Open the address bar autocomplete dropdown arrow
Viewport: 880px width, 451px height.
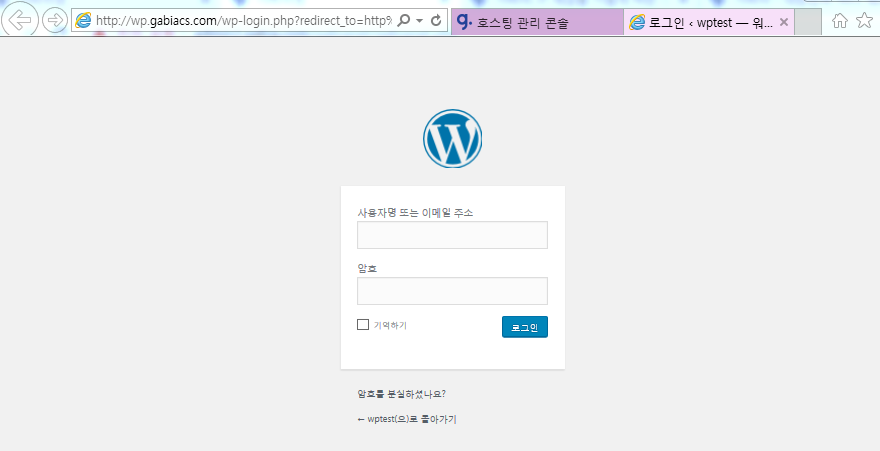(x=419, y=21)
